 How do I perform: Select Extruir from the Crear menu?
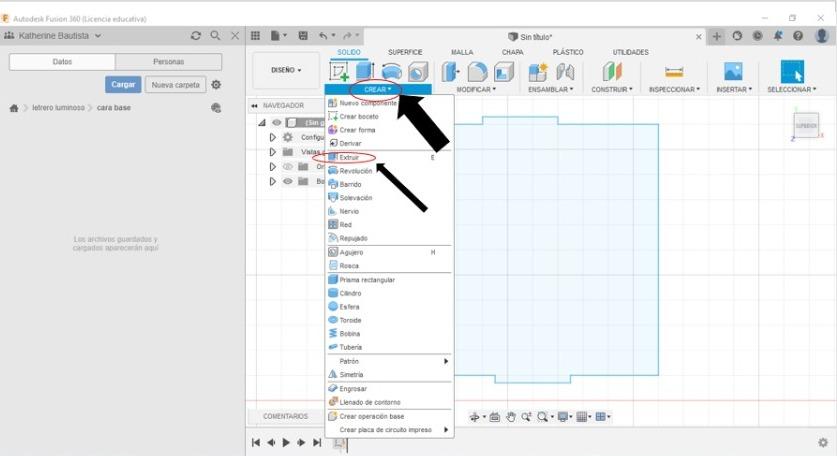click(389, 158)
